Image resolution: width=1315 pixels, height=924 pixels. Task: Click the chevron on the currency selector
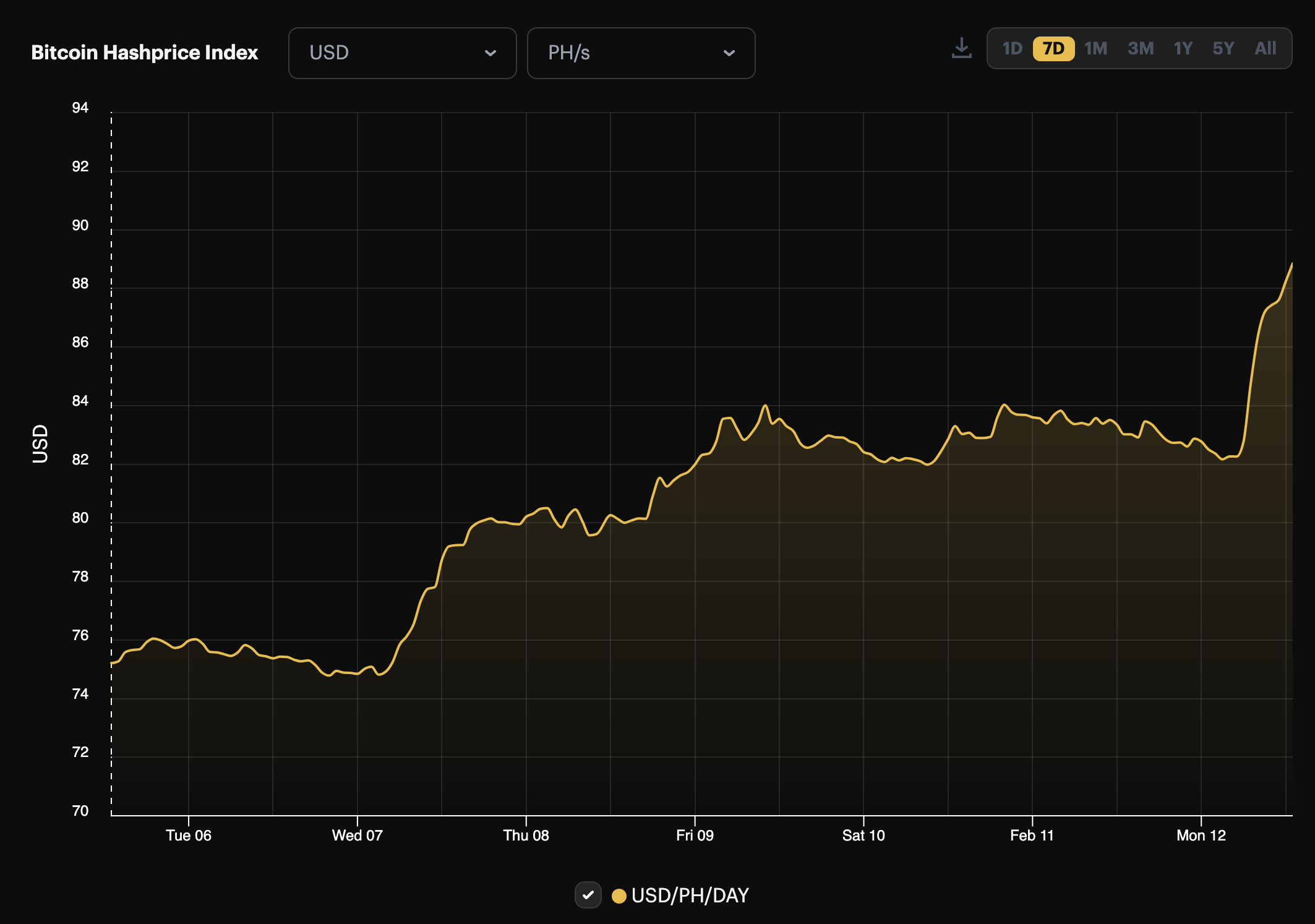(490, 53)
